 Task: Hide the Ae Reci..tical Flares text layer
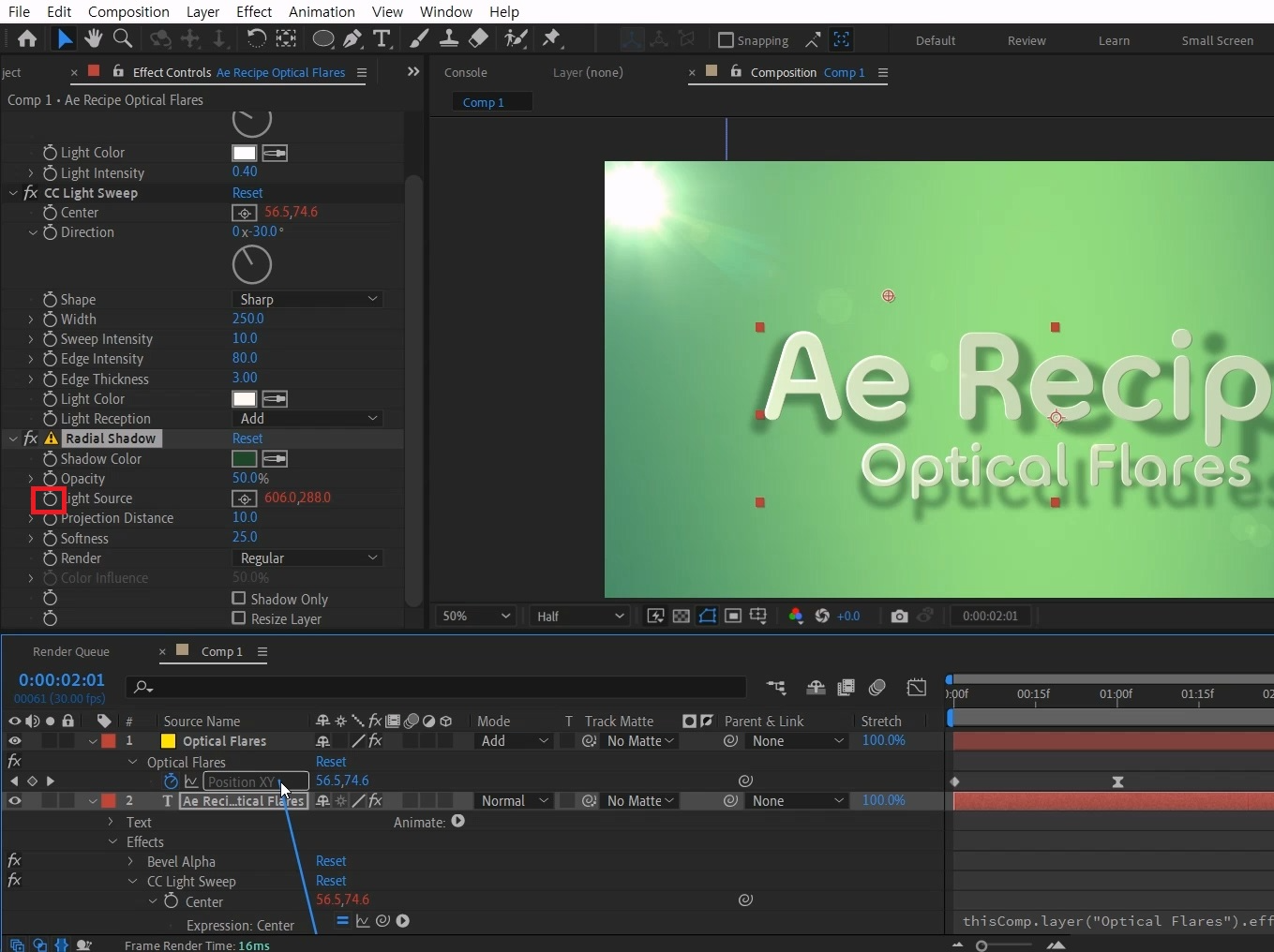[x=14, y=801]
